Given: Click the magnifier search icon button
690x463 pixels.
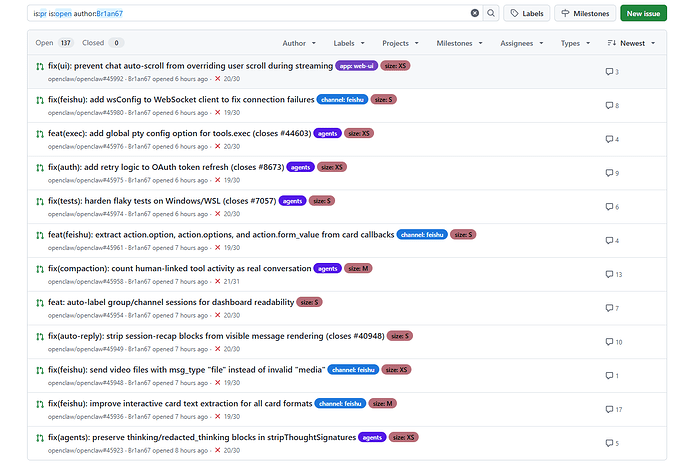Looking at the screenshot, I should 491,13.
